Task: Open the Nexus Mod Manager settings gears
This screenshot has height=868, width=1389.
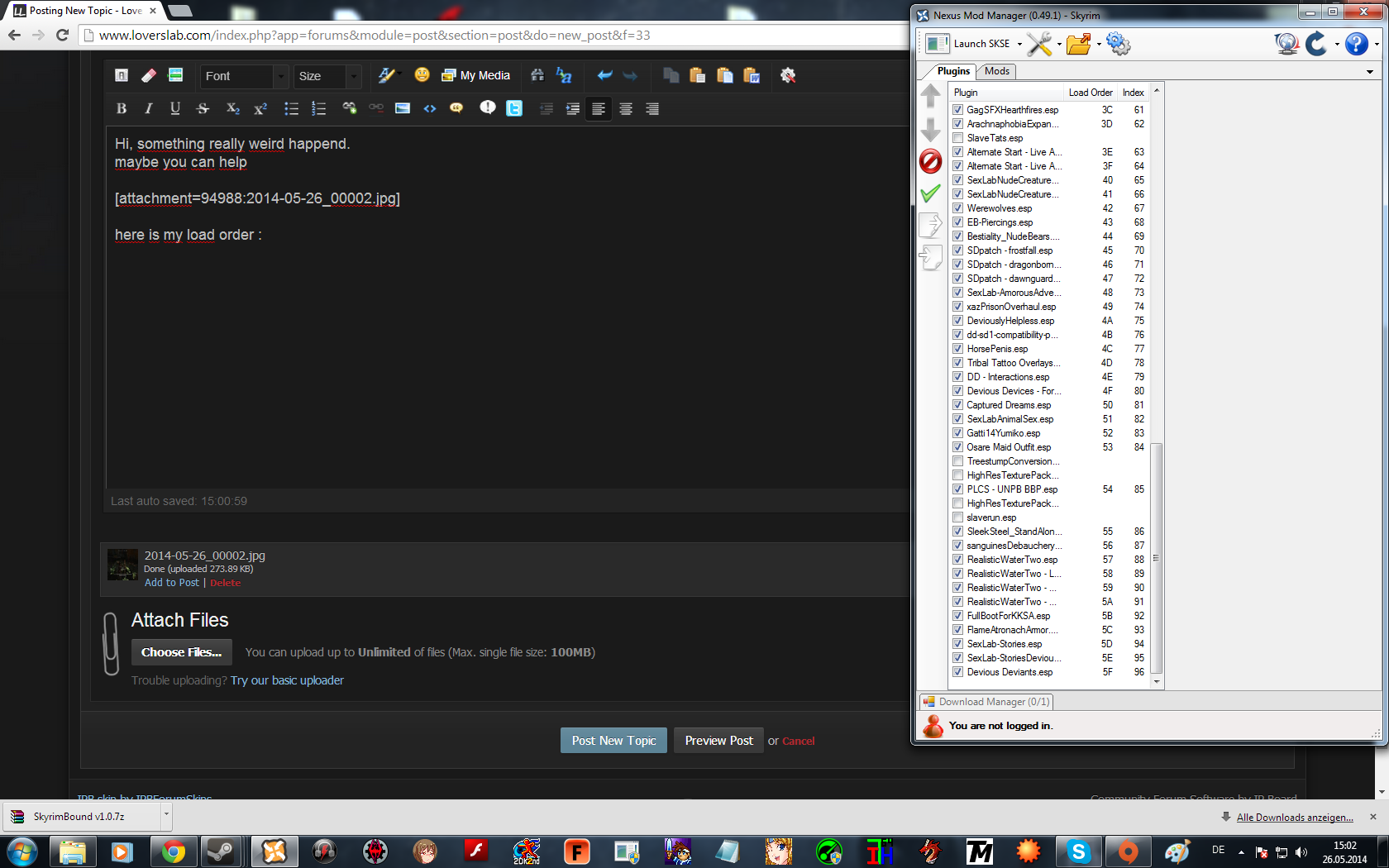Action: [1118, 44]
